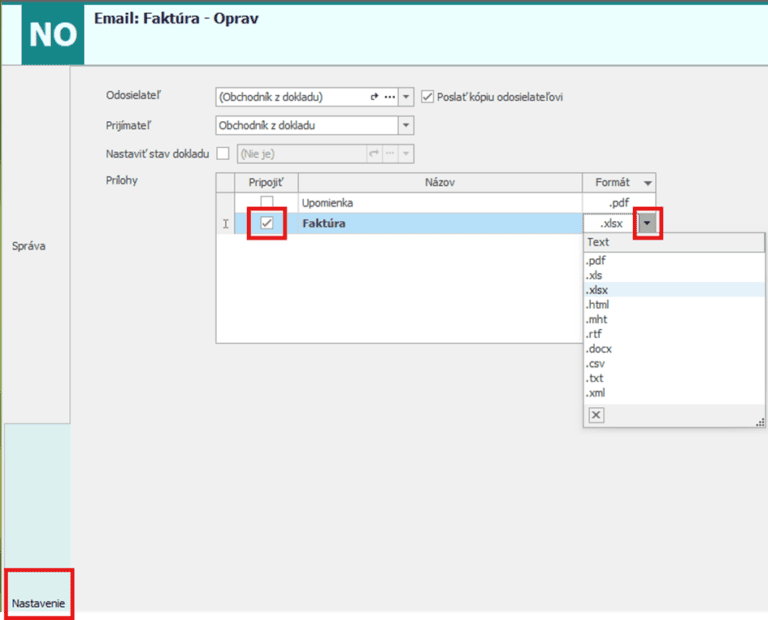Image resolution: width=768 pixels, height=620 pixels.
Task: Click the ellipsis button in Odosielateľ field
Action: tap(389, 97)
